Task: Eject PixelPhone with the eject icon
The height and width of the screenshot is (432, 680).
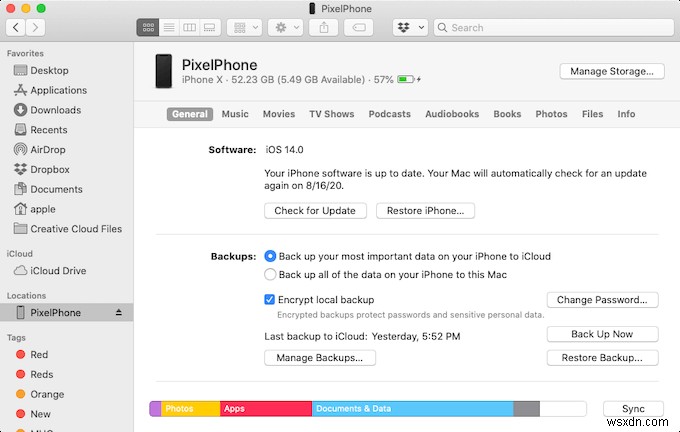Action: pos(118,312)
